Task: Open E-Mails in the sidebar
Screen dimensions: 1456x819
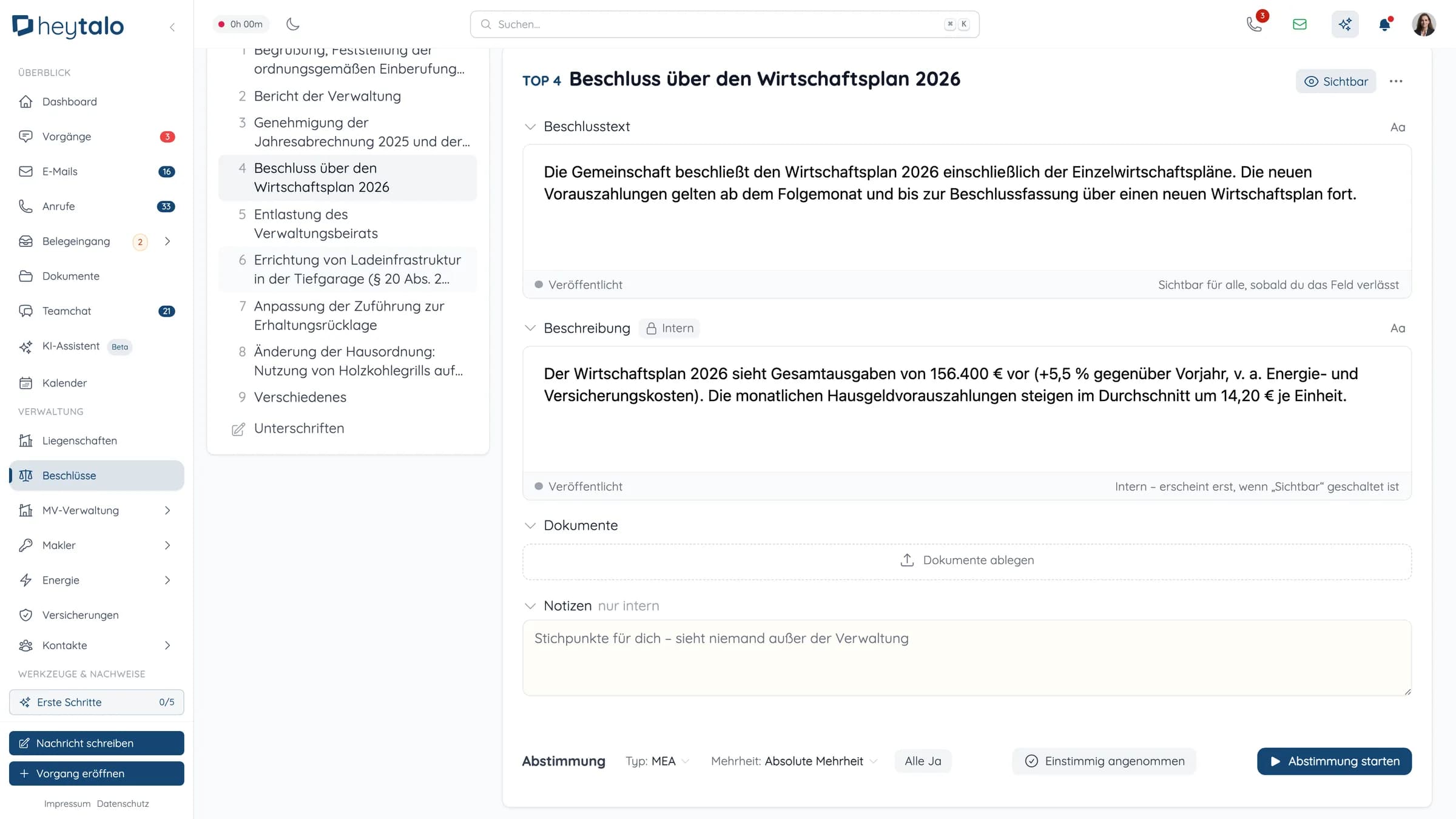Action: click(x=96, y=172)
